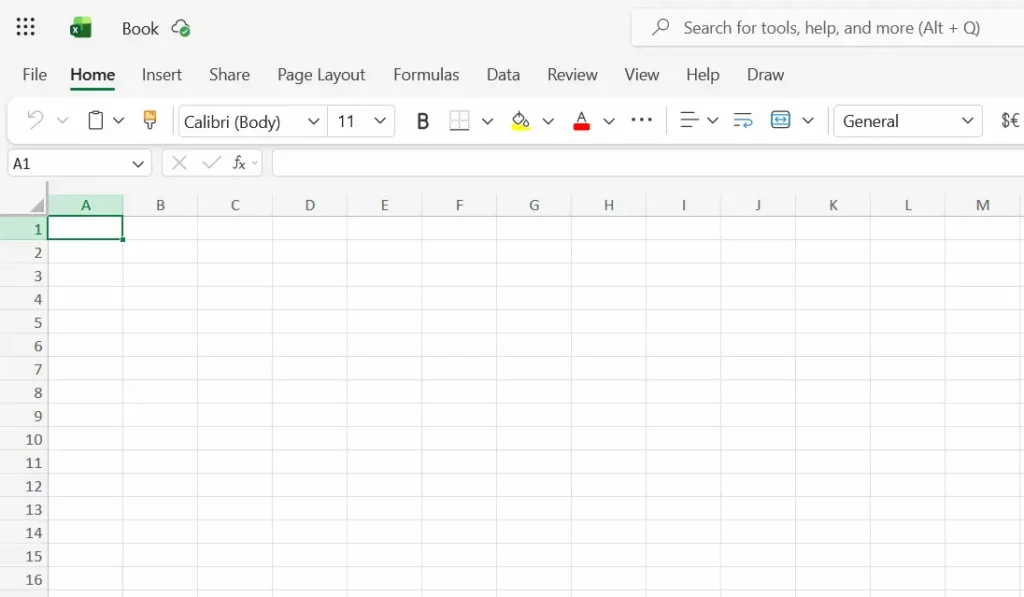
Task: Toggle bold formatting
Action: [x=423, y=121]
